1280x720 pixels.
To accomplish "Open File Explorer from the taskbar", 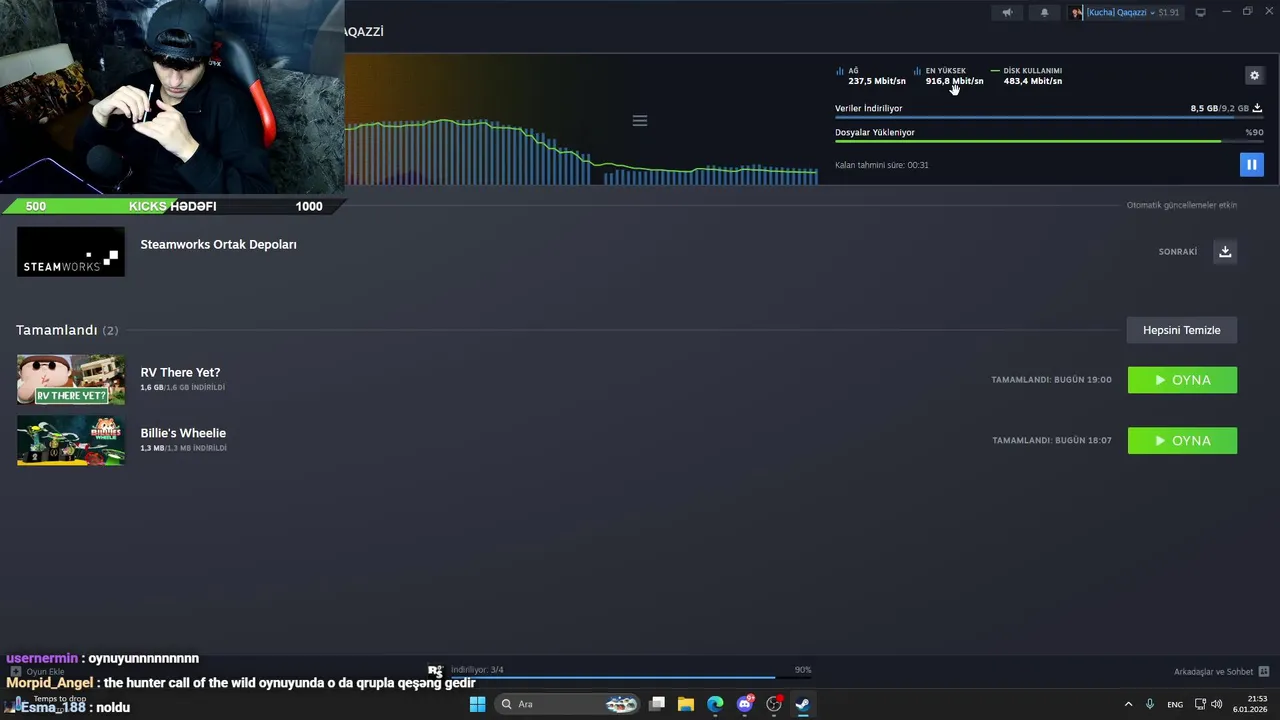I will (x=686, y=704).
